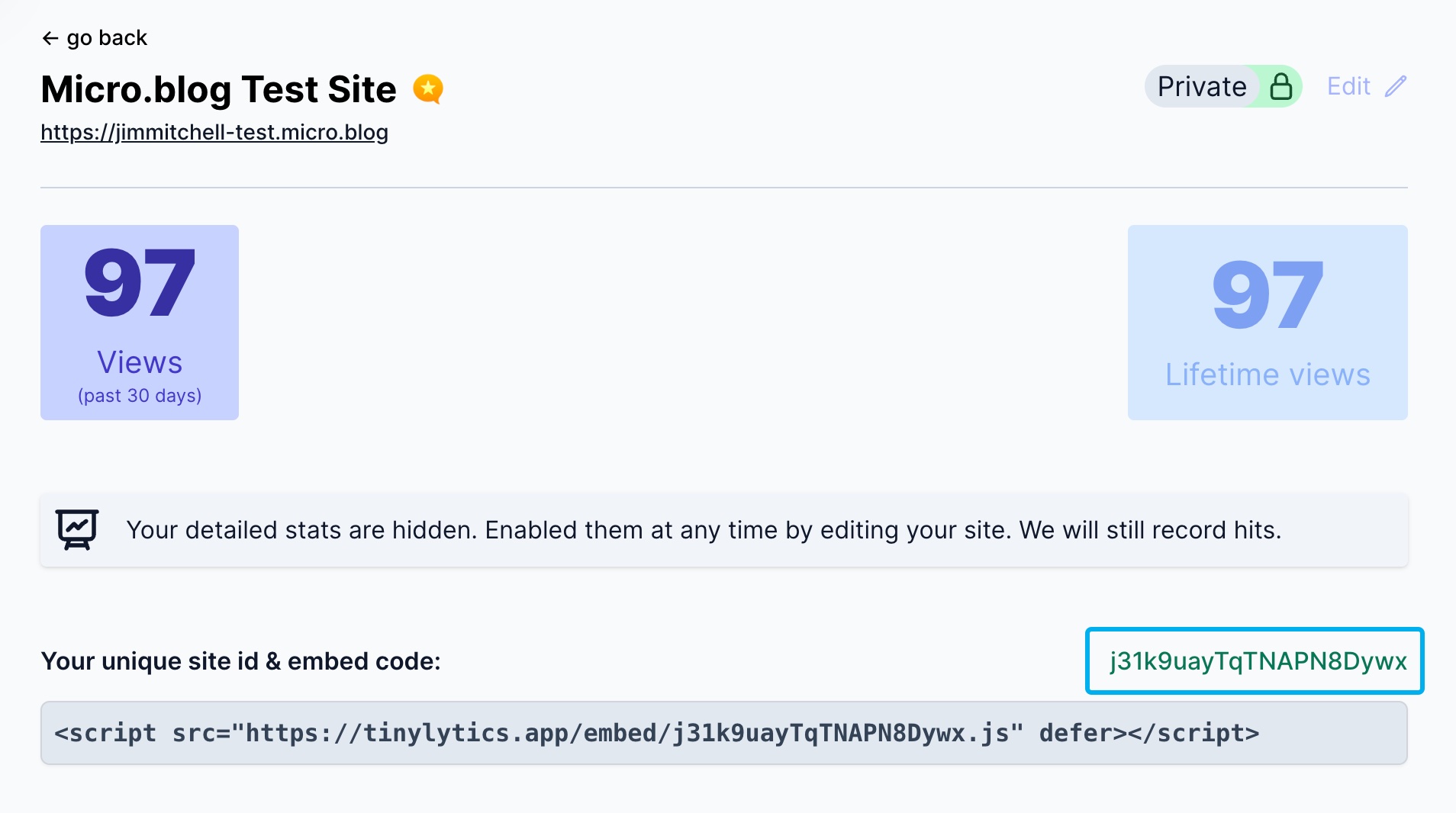Click the (past 30 days) caption
This screenshot has height=813, width=1456.
[140, 396]
